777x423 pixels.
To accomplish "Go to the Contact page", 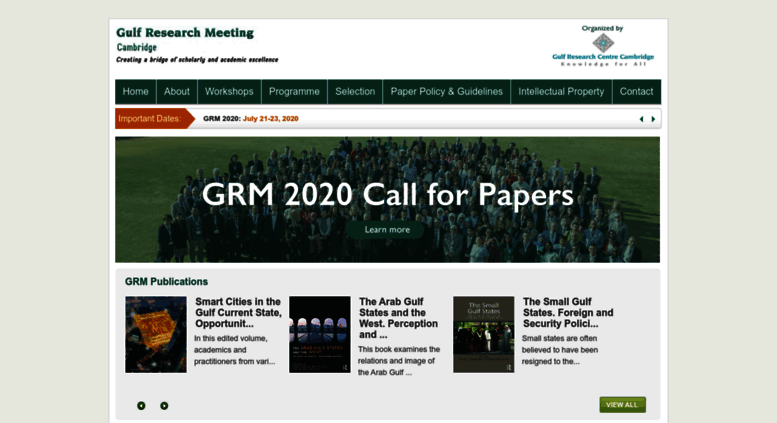I will point(637,92).
